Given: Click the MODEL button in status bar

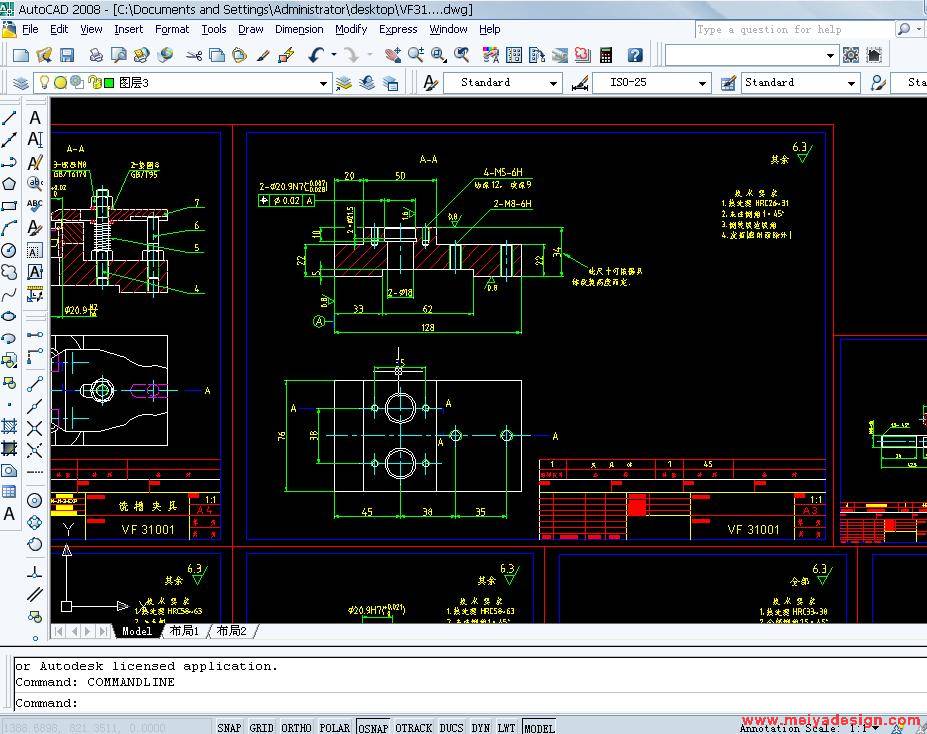Looking at the screenshot, I should [x=538, y=727].
